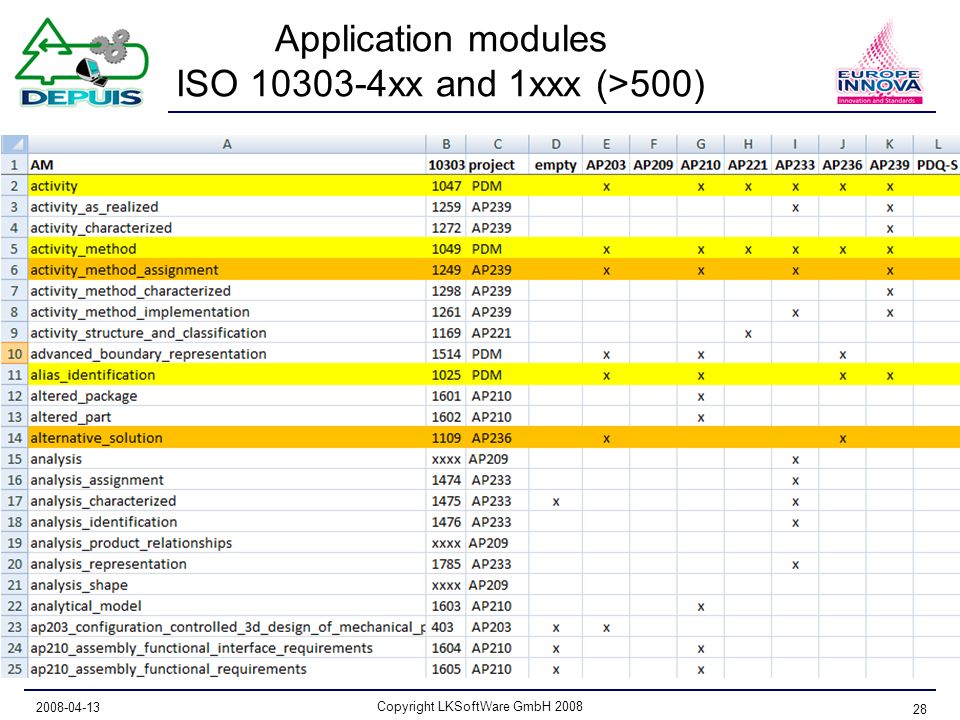Click the 'activity_as_realized' cell
Screen dimensions: 960x720
(x=227, y=207)
